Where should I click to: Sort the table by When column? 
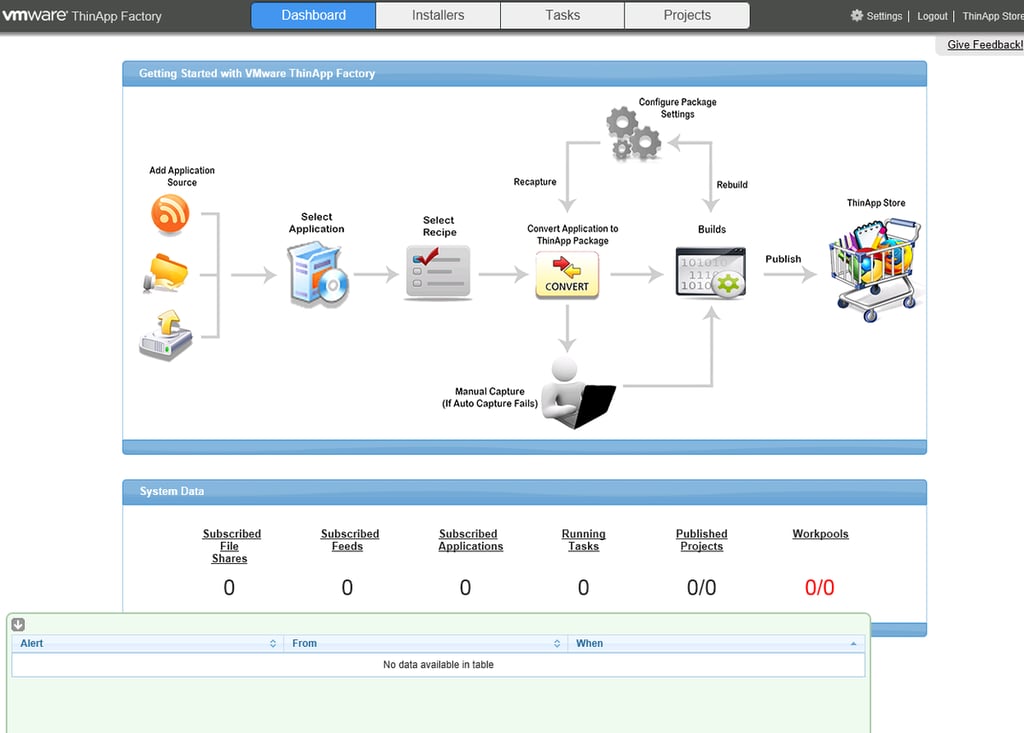(716, 643)
